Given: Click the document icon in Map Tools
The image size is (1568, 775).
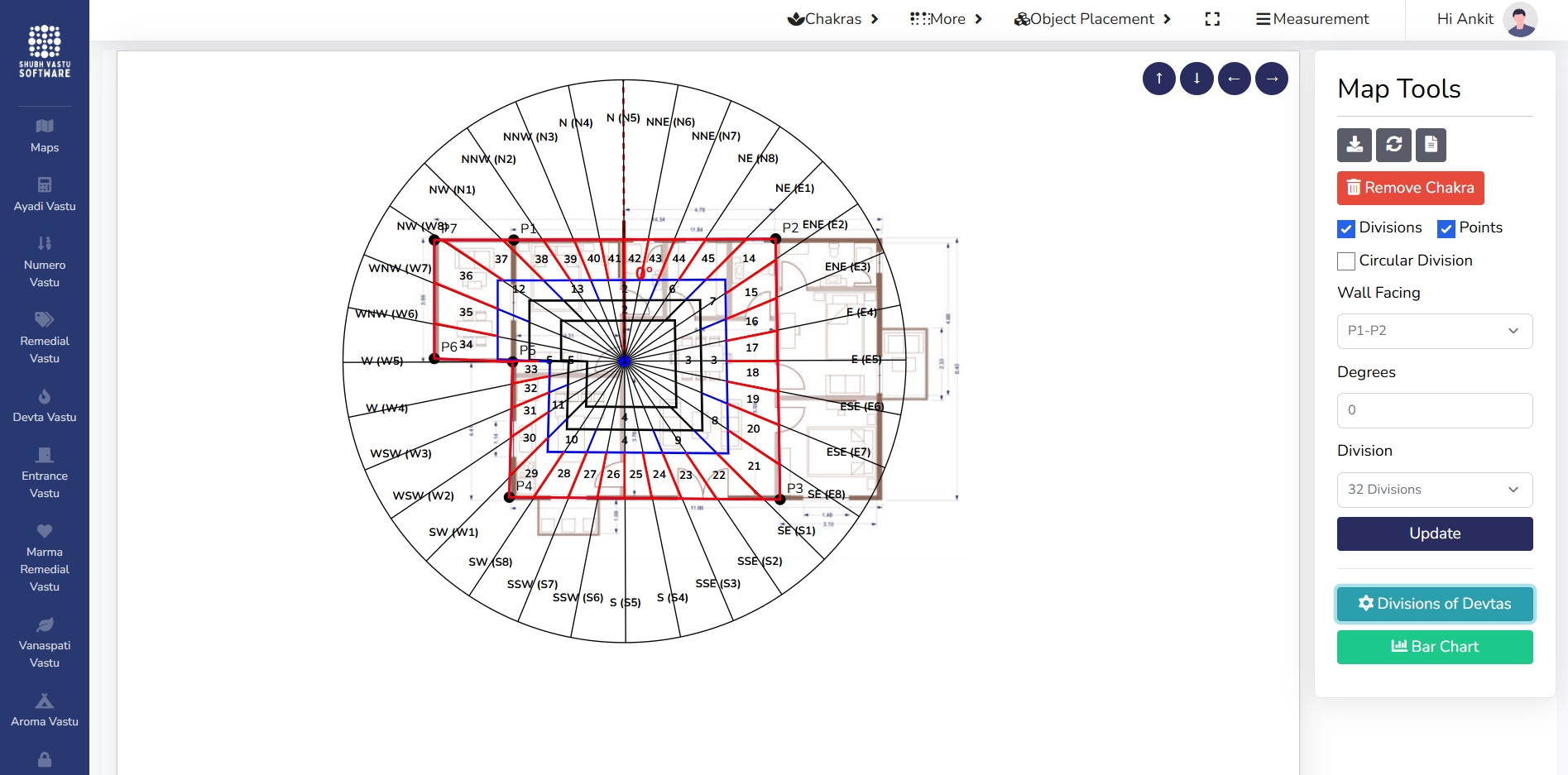Looking at the screenshot, I should (1431, 145).
